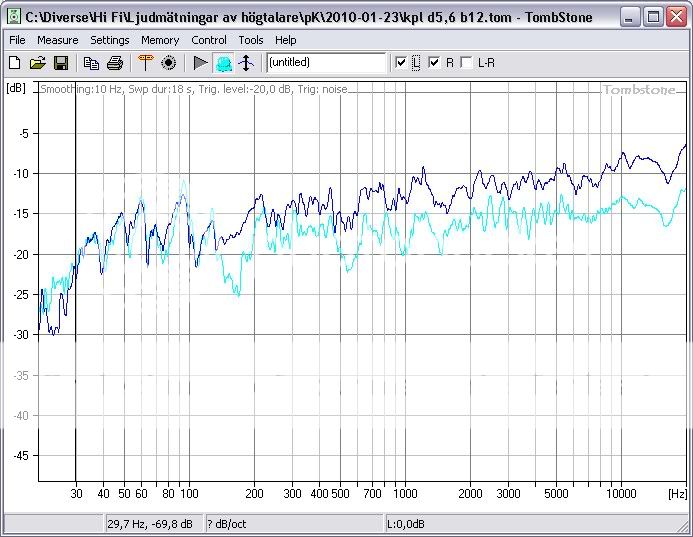This screenshot has width=693, height=537.
Task: Open the Settings menu
Action: pyautogui.click(x=109, y=40)
